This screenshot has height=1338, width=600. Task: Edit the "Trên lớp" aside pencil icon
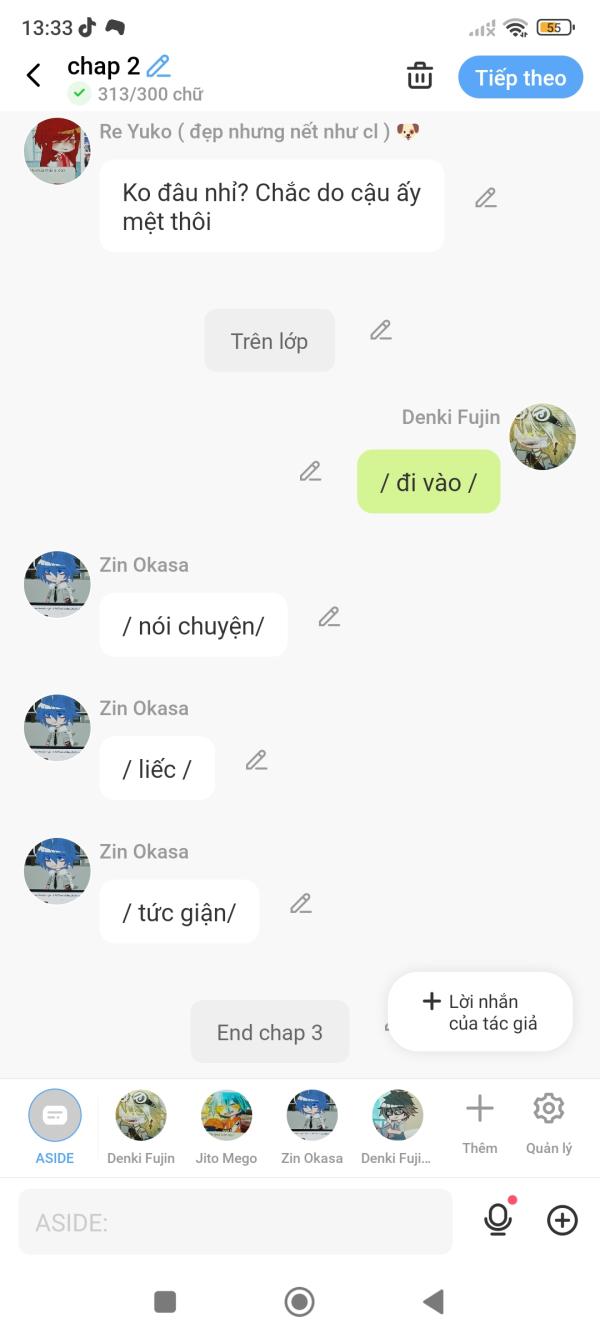point(381,330)
